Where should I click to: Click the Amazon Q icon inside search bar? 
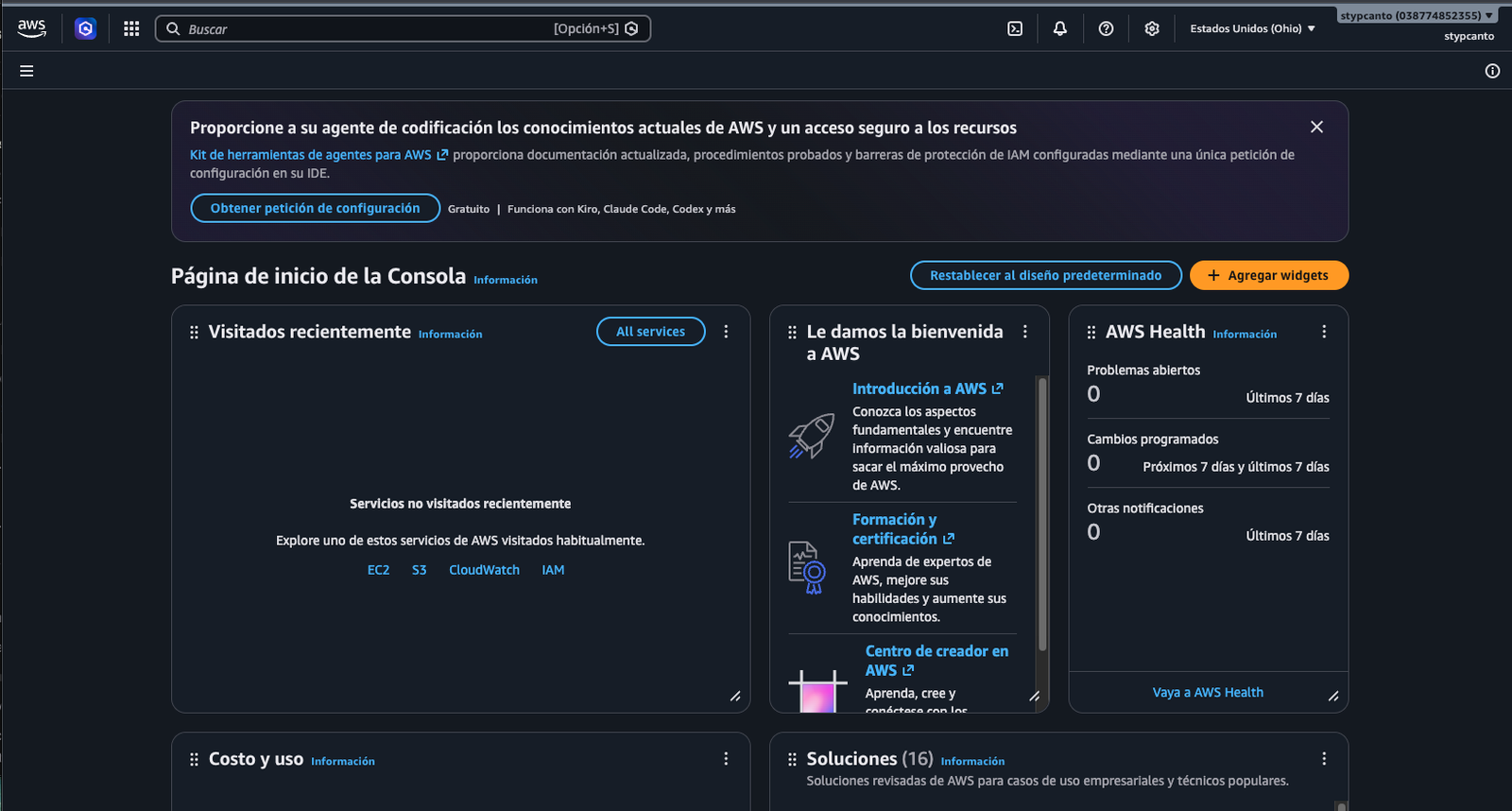coord(631,28)
